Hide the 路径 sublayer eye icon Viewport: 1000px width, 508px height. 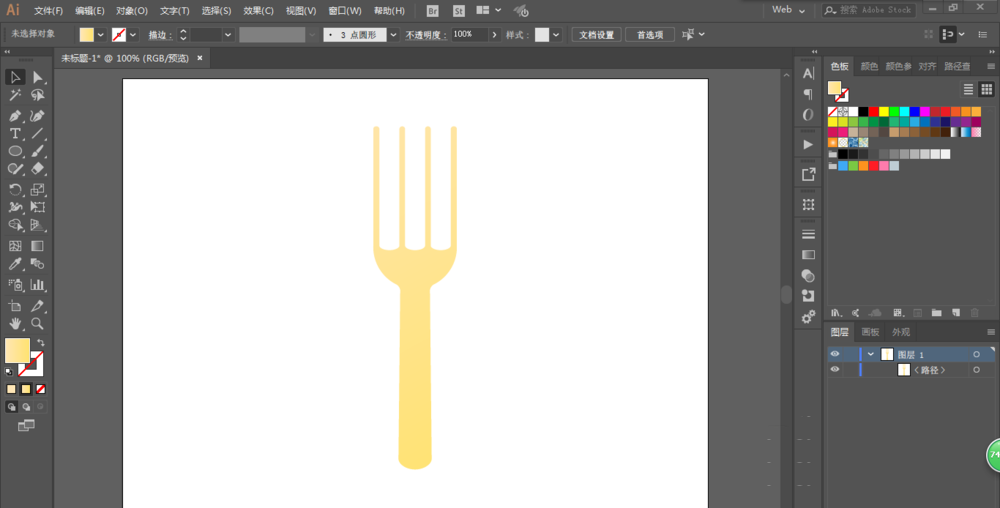(835, 370)
